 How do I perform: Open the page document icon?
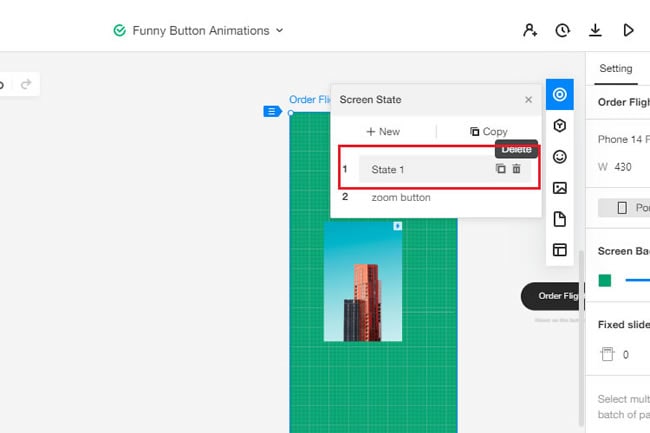tap(560, 219)
